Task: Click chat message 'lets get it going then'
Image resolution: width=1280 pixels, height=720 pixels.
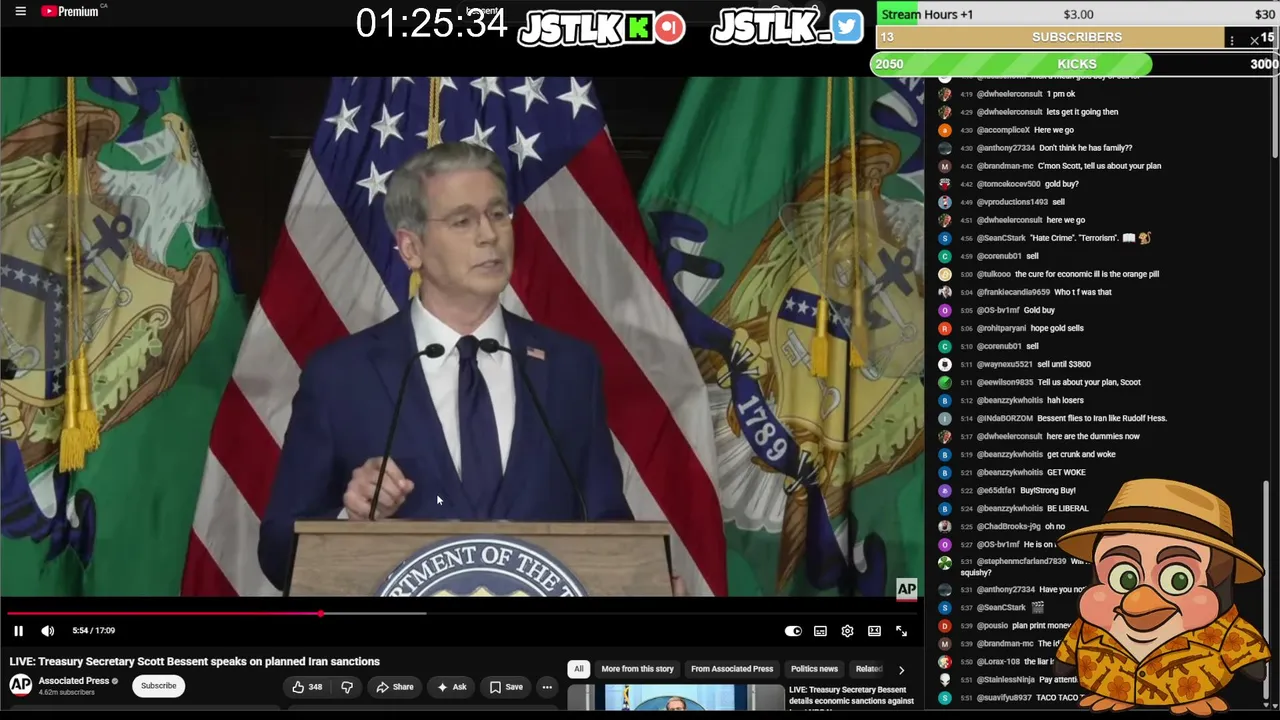Action: click(x=1082, y=112)
